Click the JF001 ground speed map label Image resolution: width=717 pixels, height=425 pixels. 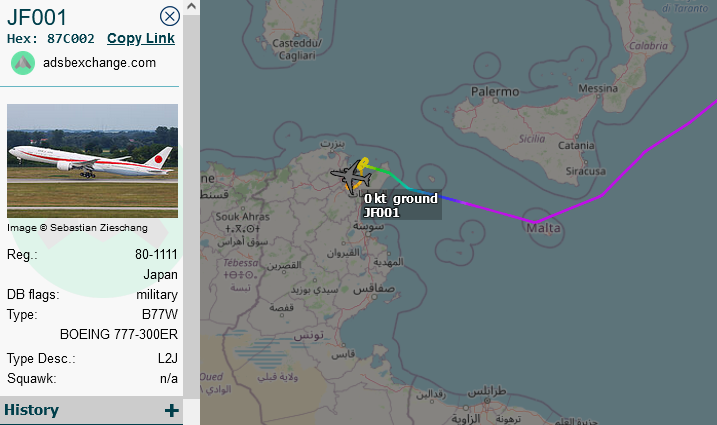coord(401,205)
